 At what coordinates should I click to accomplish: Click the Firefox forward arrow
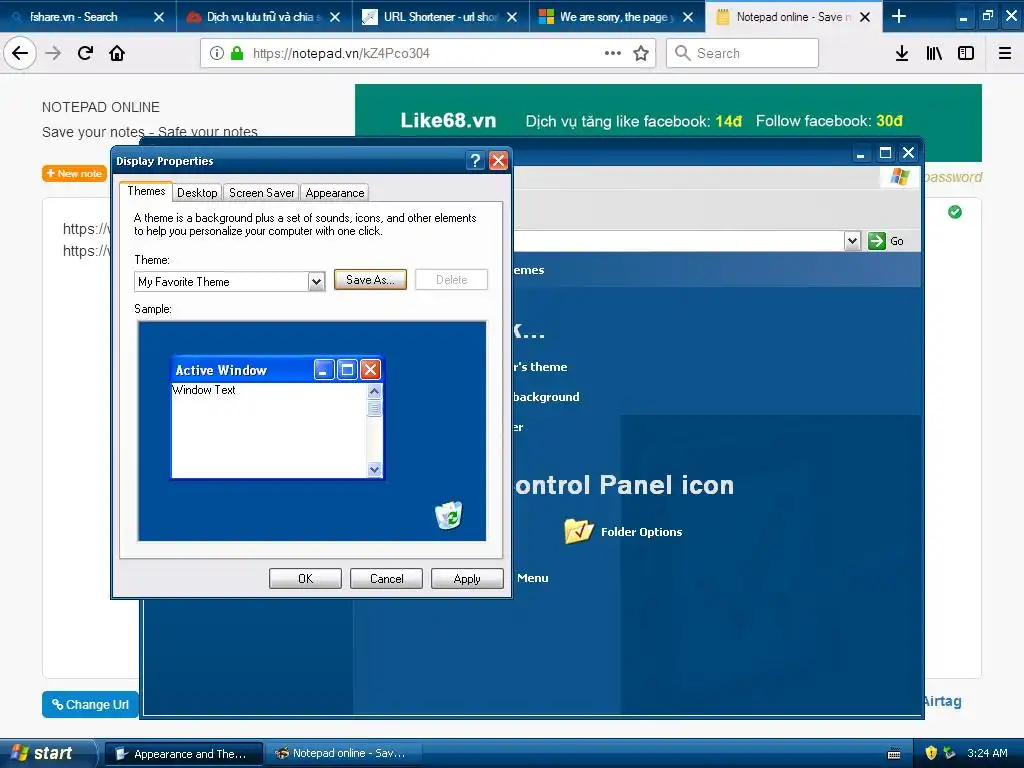tap(53, 53)
